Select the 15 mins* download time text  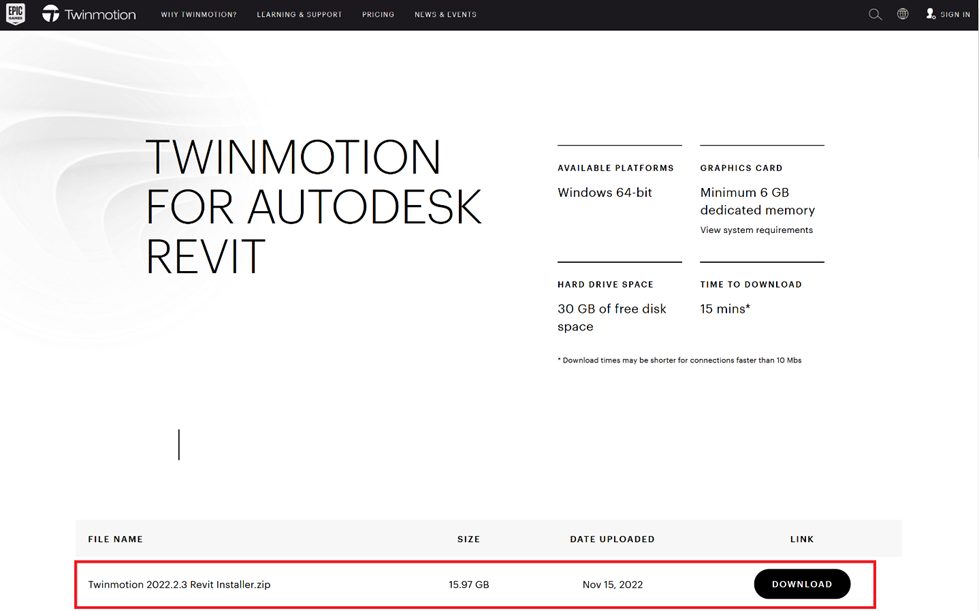pyautogui.click(x=725, y=309)
